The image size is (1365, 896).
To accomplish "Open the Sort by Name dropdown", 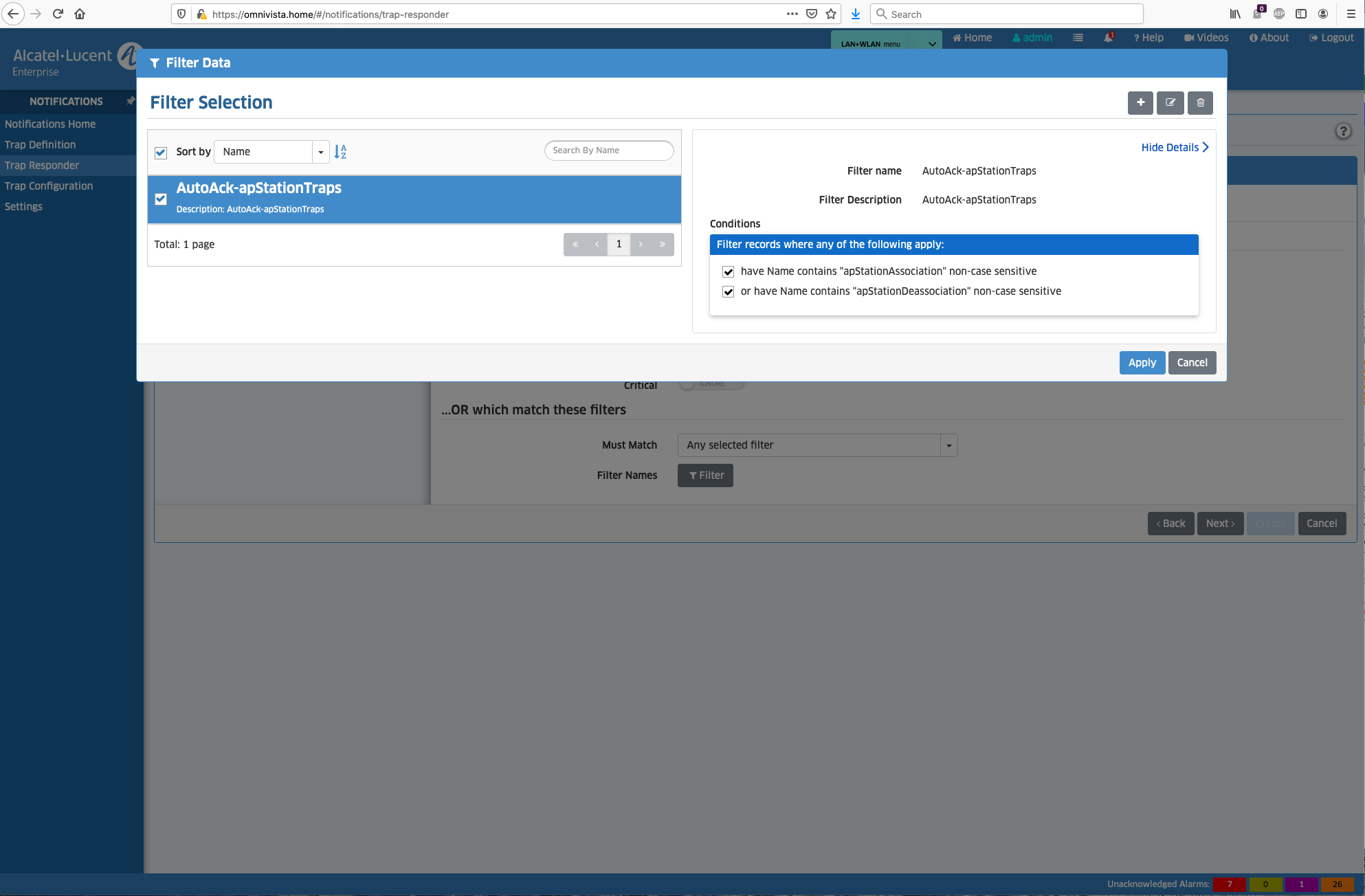I will tap(320, 152).
